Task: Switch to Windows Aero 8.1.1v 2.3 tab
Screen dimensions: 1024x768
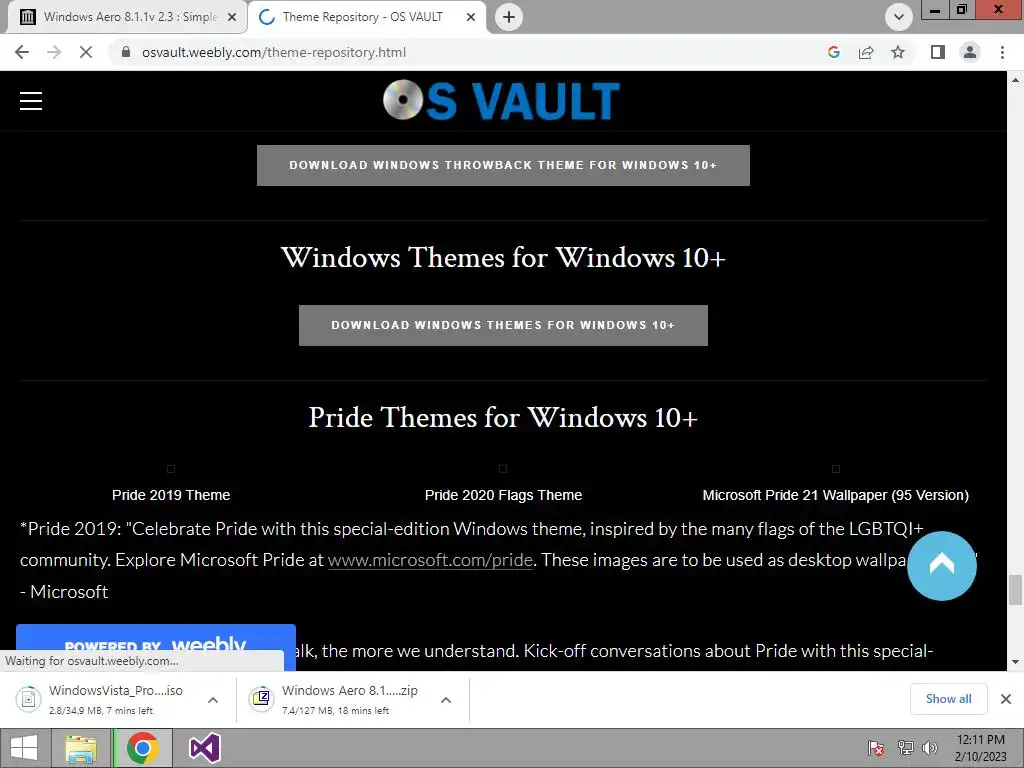Action: [127, 17]
